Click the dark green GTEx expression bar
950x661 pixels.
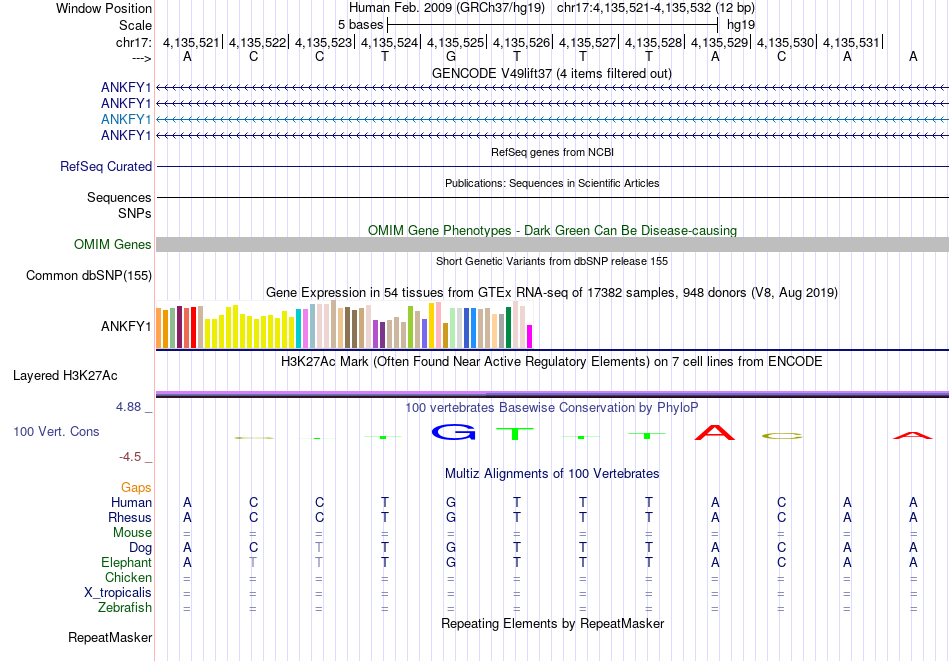[x=508, y=328]
